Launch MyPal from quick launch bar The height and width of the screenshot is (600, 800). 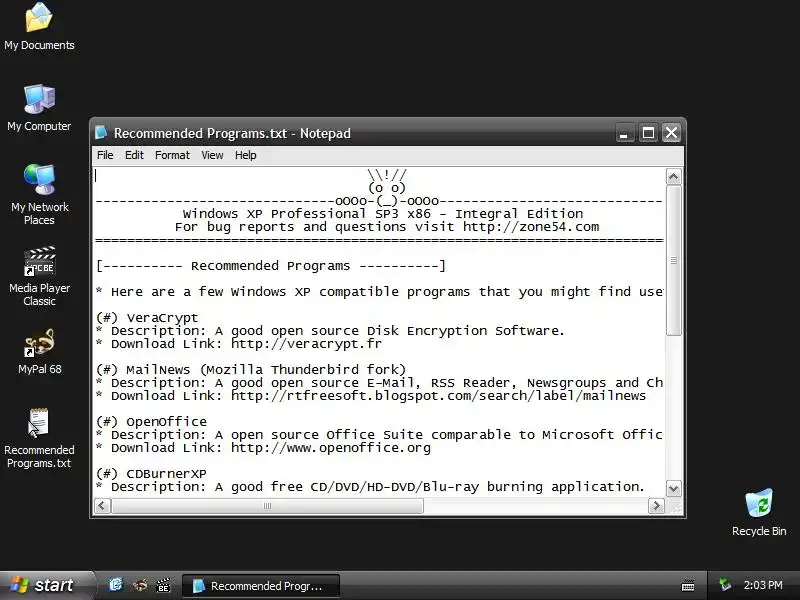140,585
